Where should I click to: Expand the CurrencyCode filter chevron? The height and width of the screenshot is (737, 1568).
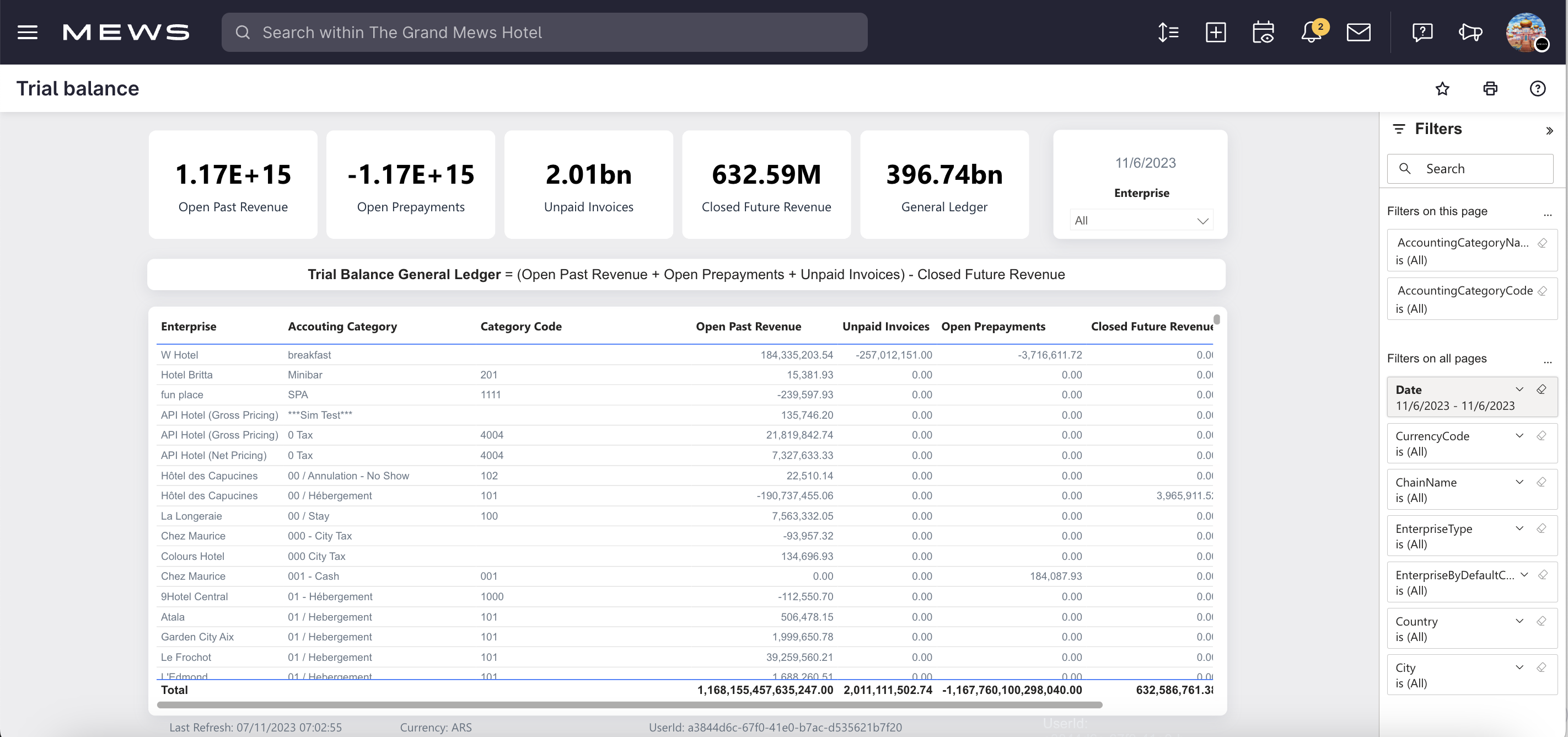click(1519, 436)
